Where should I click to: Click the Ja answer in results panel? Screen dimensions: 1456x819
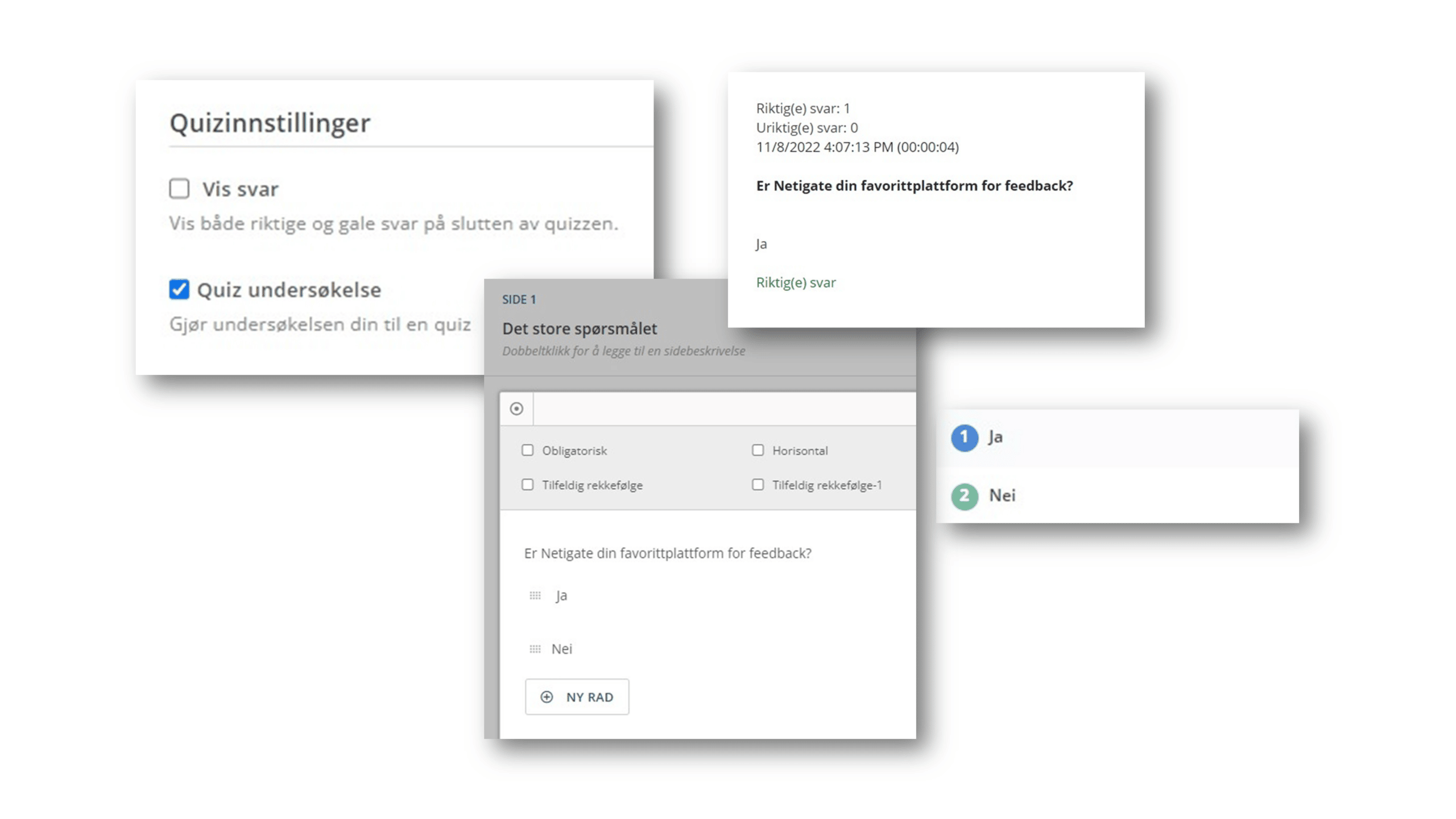click(762, 244)
